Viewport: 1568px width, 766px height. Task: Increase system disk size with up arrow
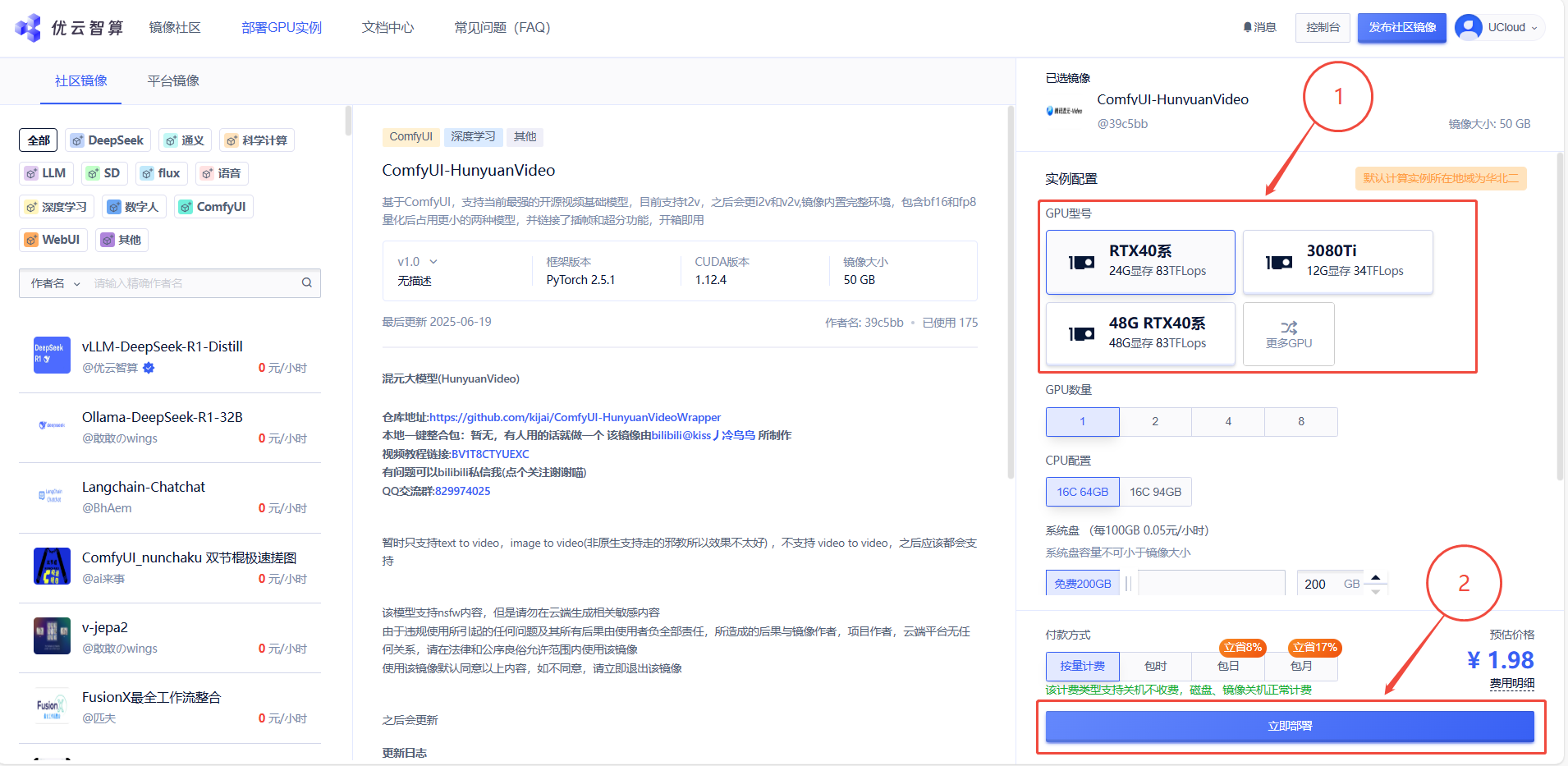[1376, 577]
